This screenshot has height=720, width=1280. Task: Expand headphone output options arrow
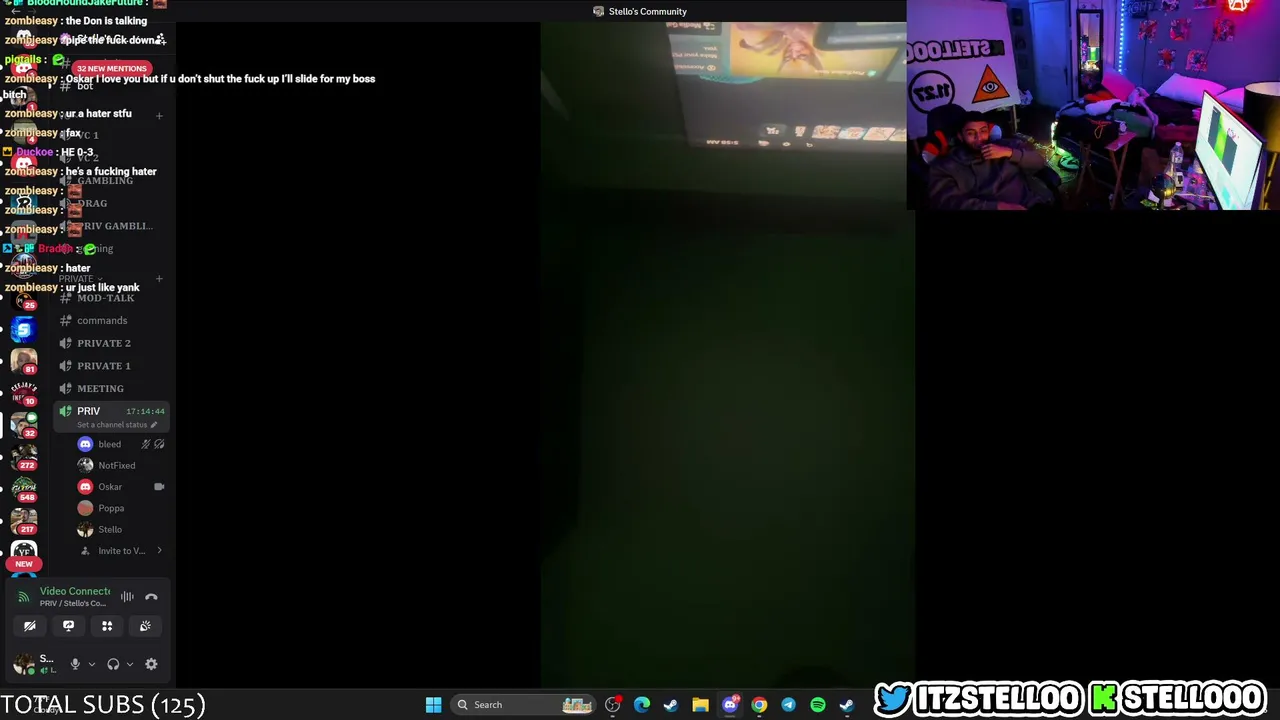tap(129, 664)
